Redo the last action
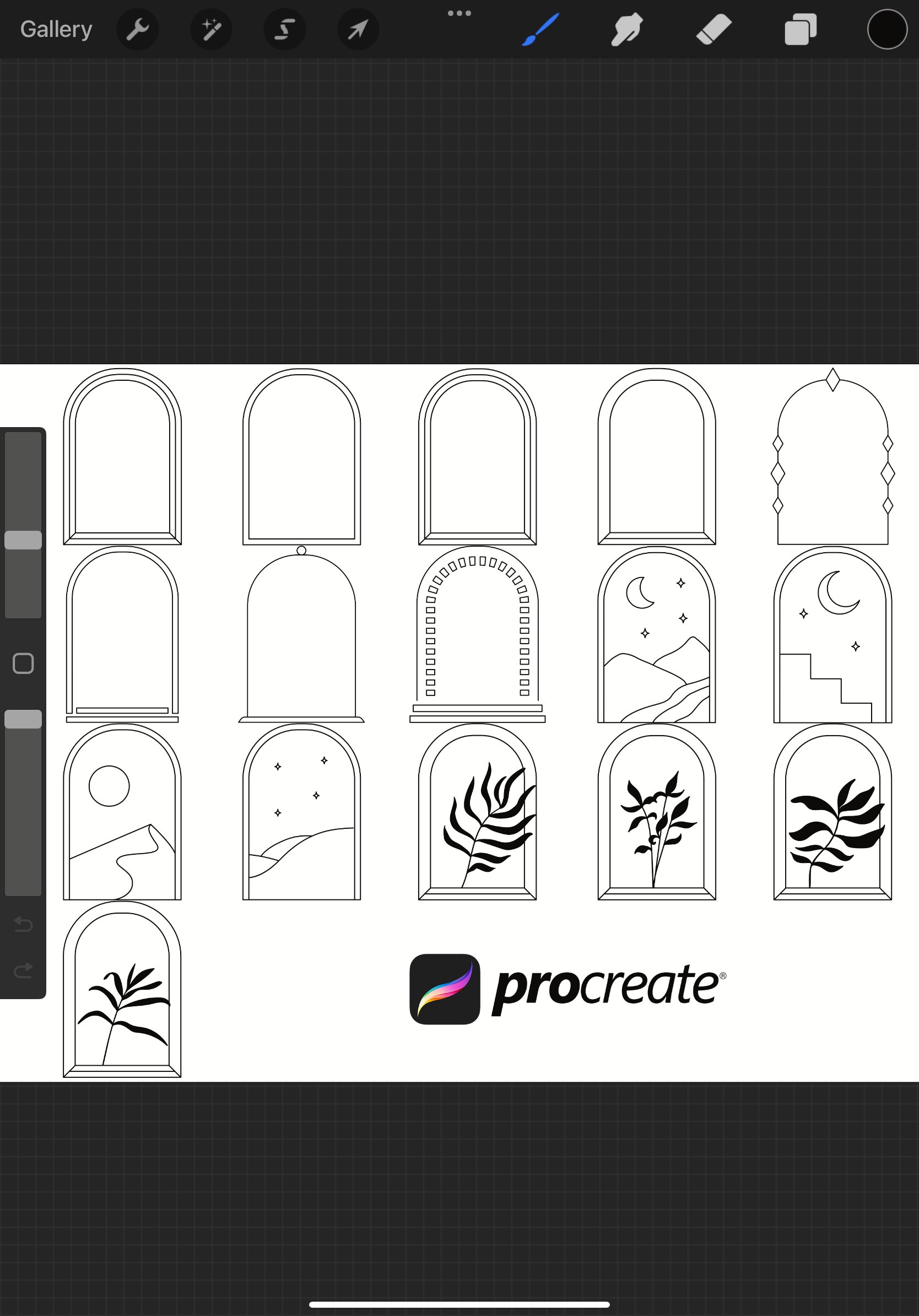This screenshot has height=1316, width=919. (23, 970)
